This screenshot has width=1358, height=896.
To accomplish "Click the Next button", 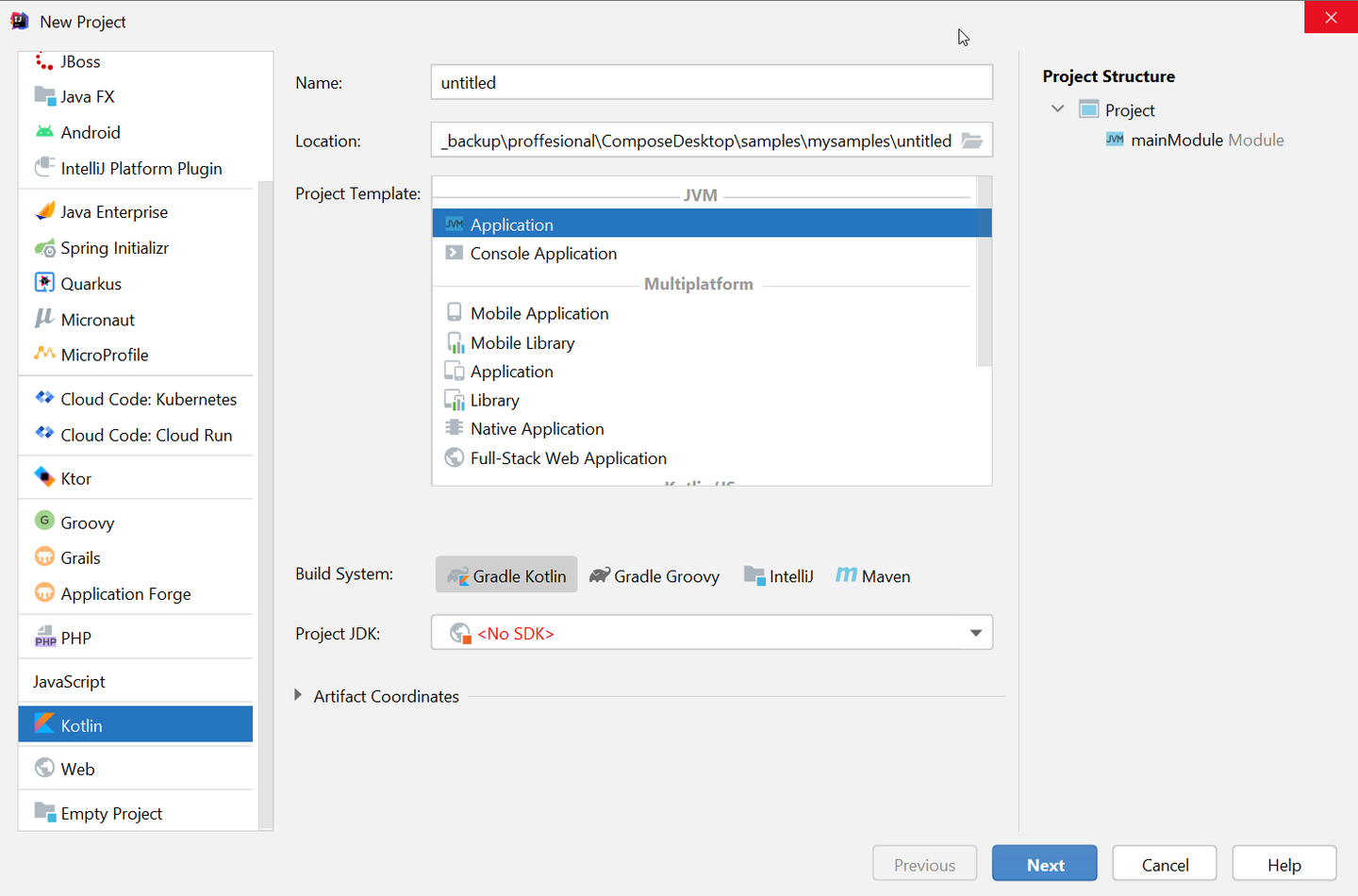I will coord(1044,864).
